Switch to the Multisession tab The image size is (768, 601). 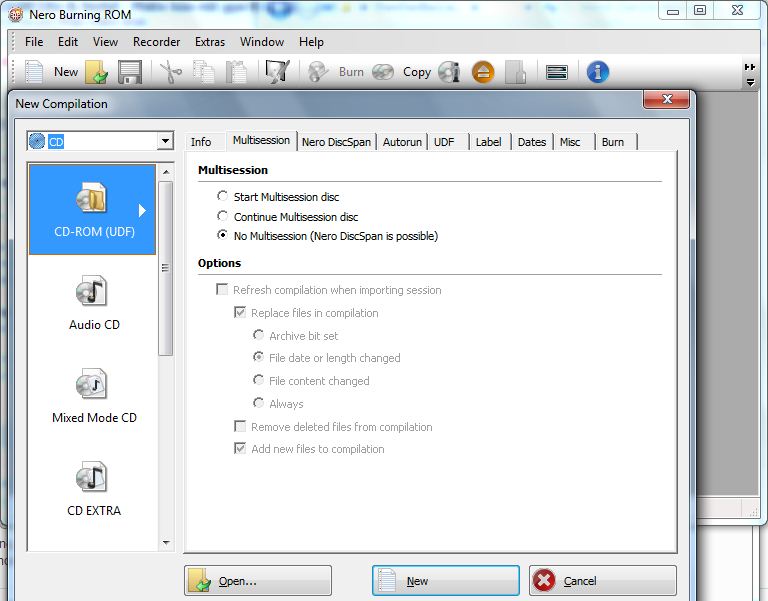262,141
